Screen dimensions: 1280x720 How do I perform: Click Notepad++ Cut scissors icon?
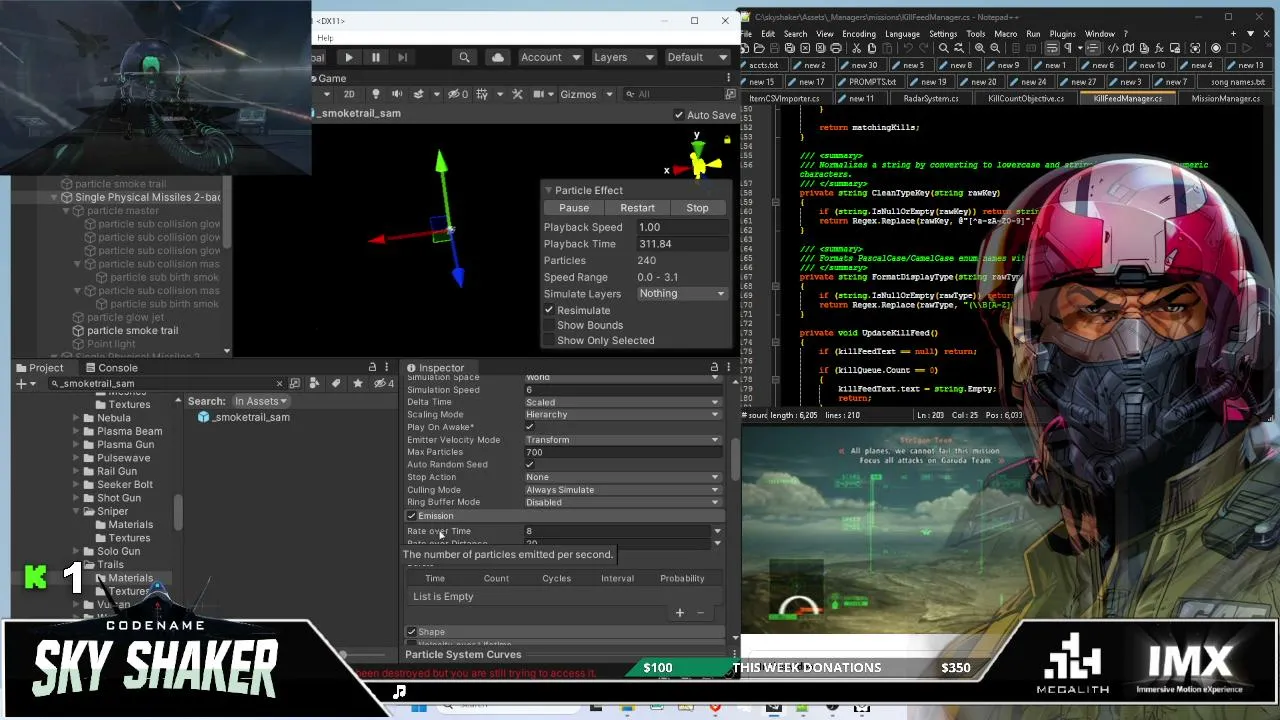(x=856, y=48)
